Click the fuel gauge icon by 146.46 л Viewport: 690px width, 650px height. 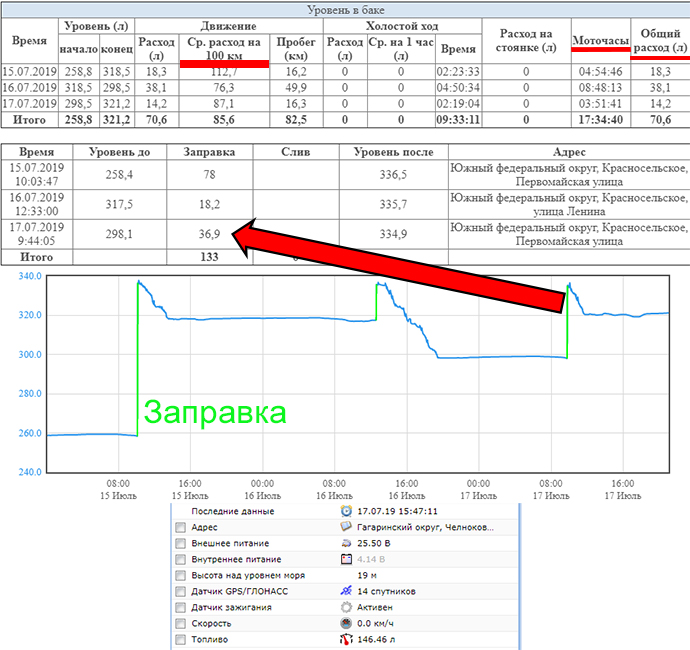(x=346, y=639)
